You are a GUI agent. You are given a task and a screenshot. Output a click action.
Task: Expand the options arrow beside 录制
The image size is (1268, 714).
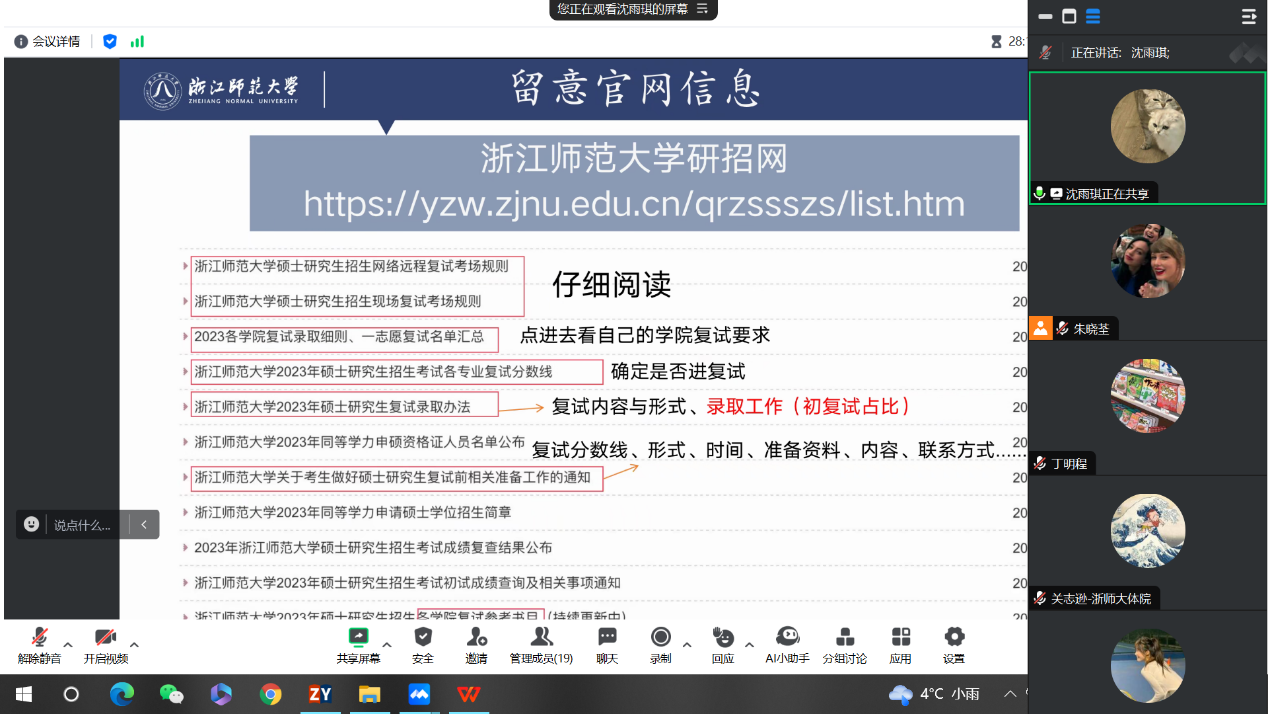click(x=687, y=645)
